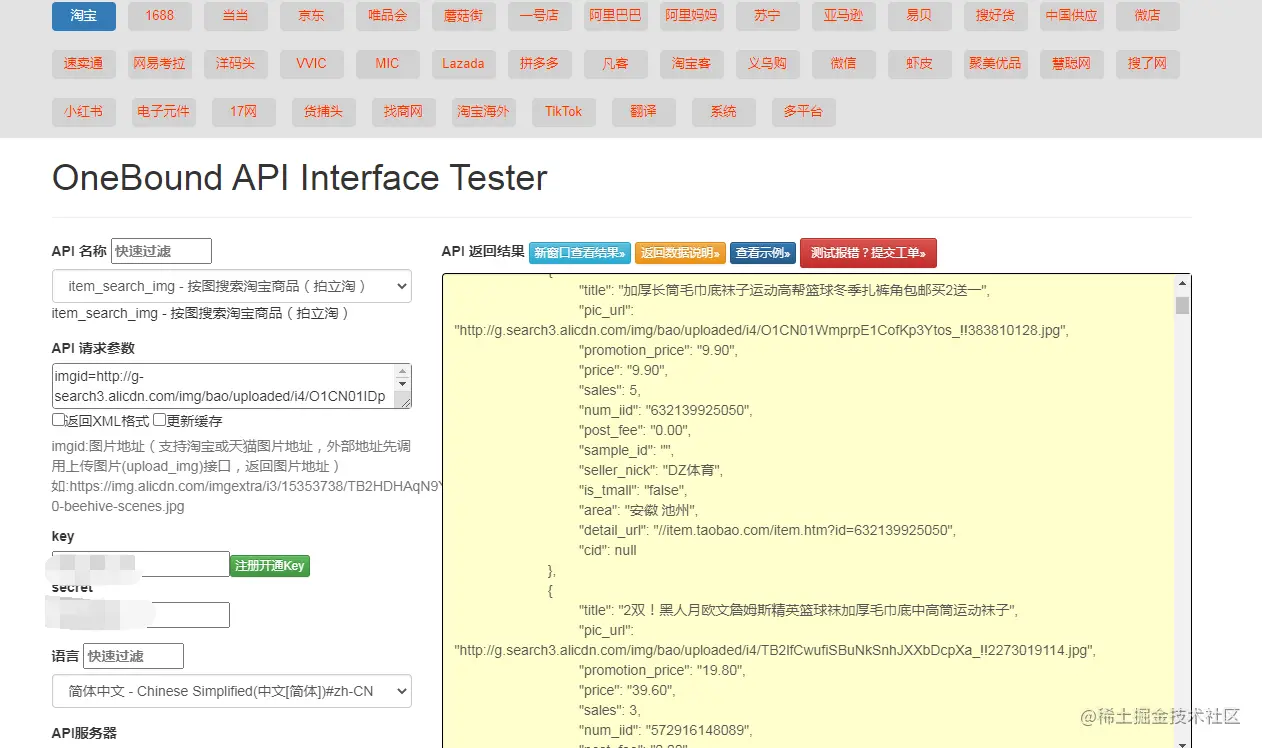Select the 聚美优品 platform button
This screenshot has height=748, width=1262.
pos(995,64)
